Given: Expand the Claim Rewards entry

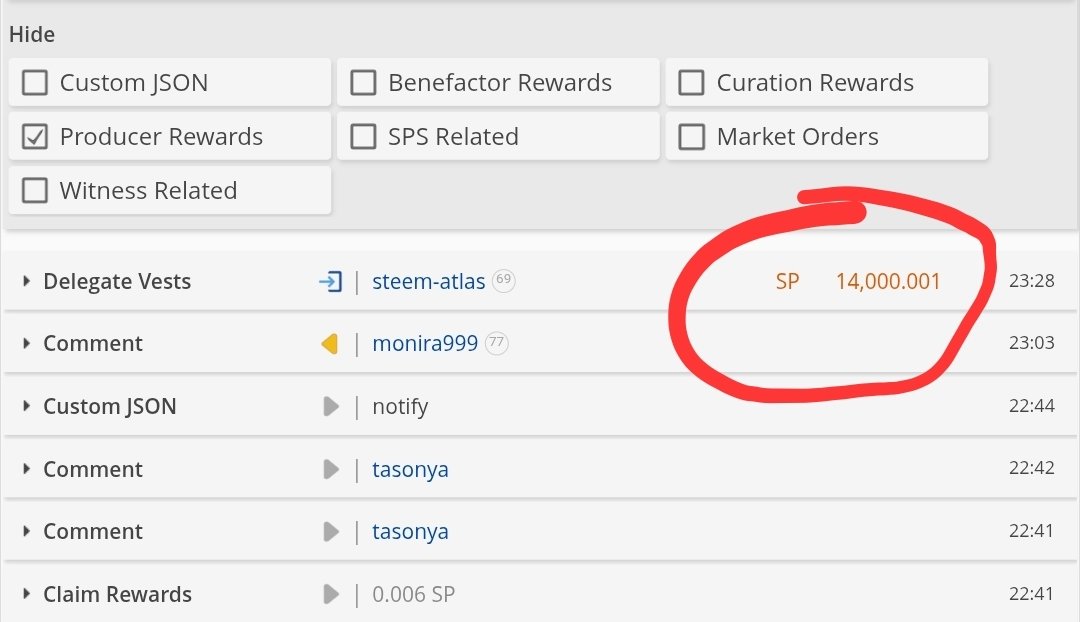Looking at the screenshot, I should (x=27, y=595).
